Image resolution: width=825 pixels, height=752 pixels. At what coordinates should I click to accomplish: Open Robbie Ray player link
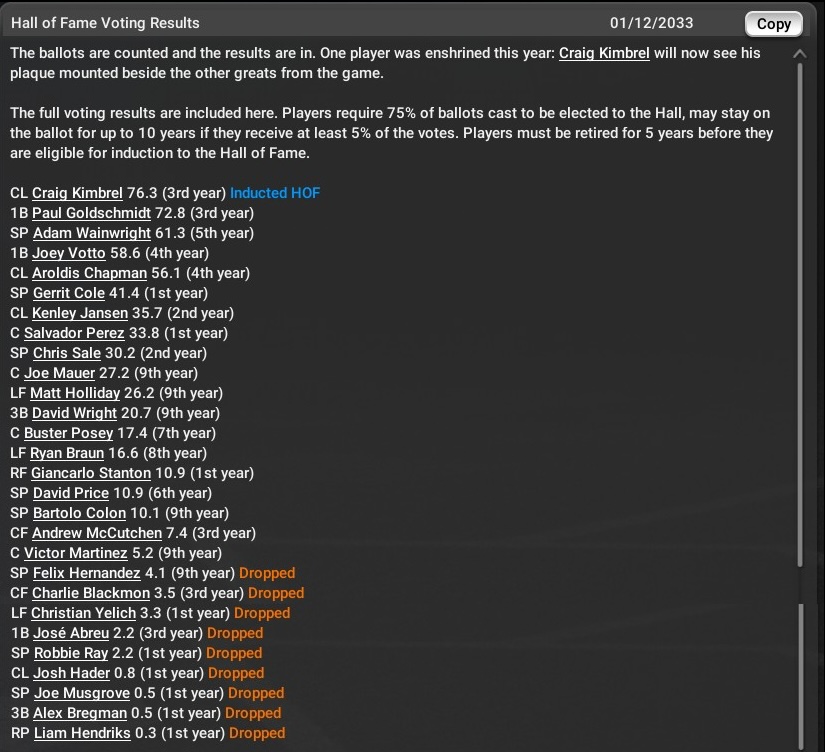point(71,653)
